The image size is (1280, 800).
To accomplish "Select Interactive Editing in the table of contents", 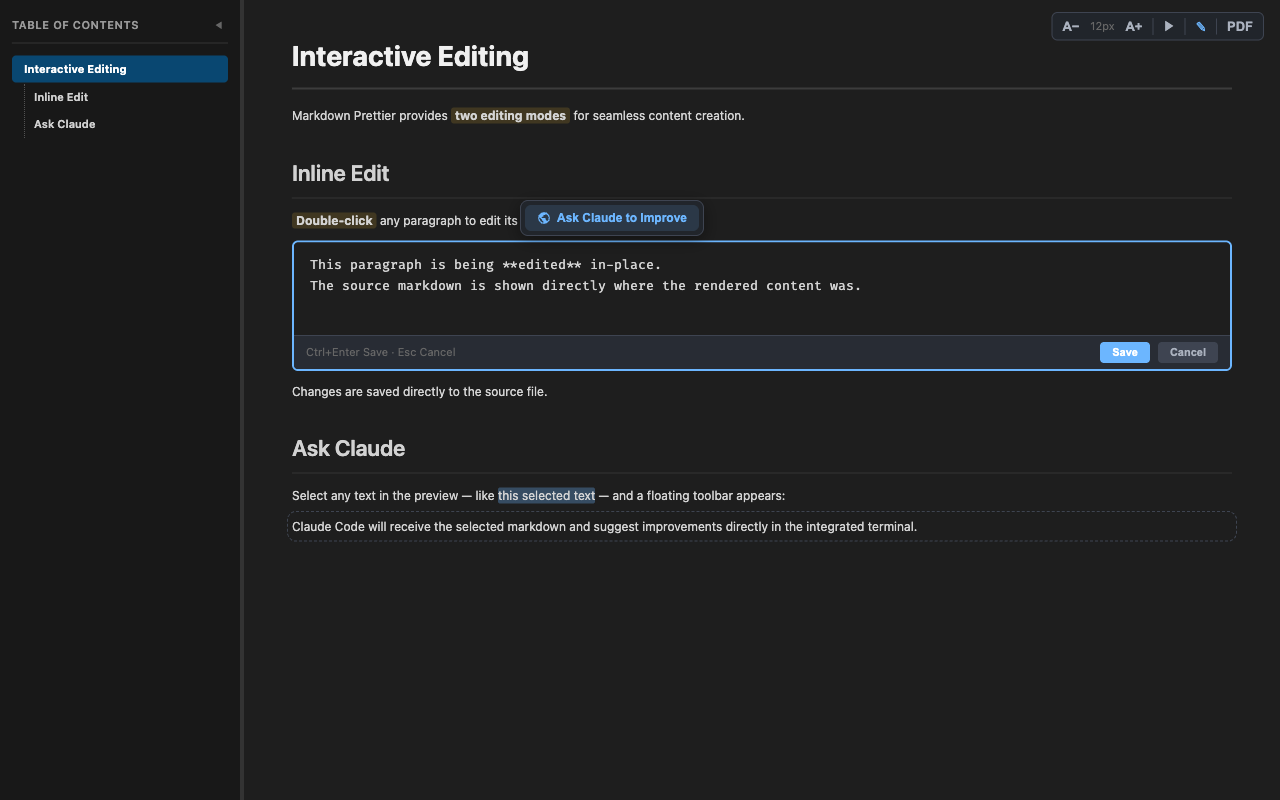I will [x=75, y=69].
